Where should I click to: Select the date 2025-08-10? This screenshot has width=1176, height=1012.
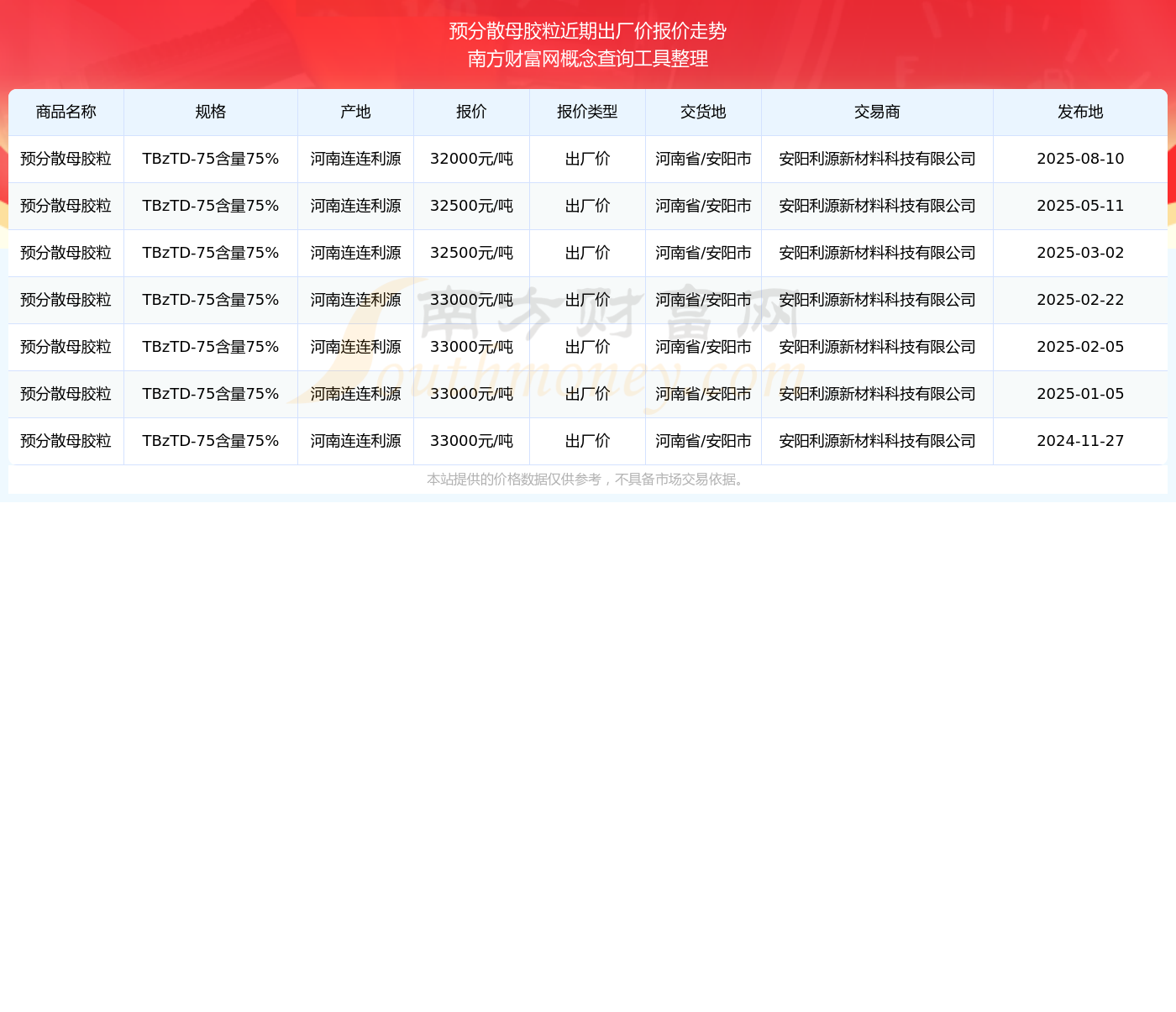(x=1080, y=159)
